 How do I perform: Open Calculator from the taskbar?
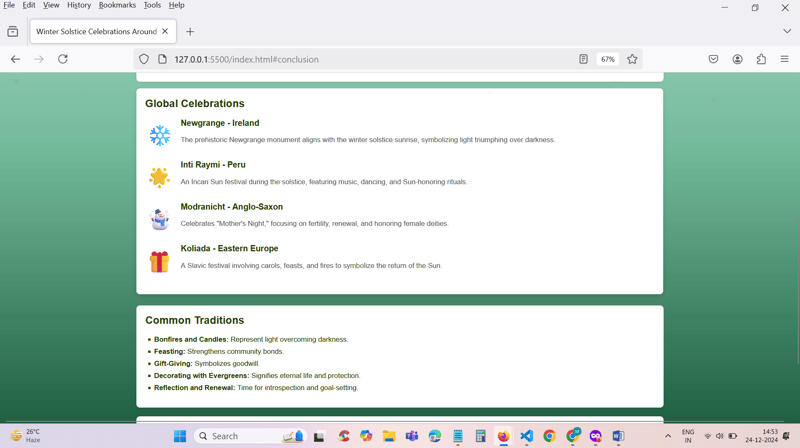pyautogui.click(x=480, y=436)
